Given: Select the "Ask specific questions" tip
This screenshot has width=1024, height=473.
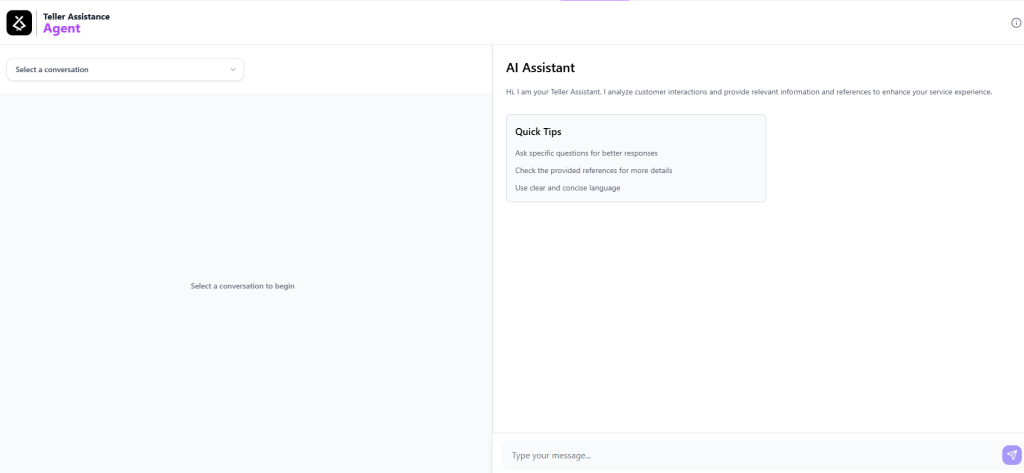Looking at the screenshot, I should [586, 153].
